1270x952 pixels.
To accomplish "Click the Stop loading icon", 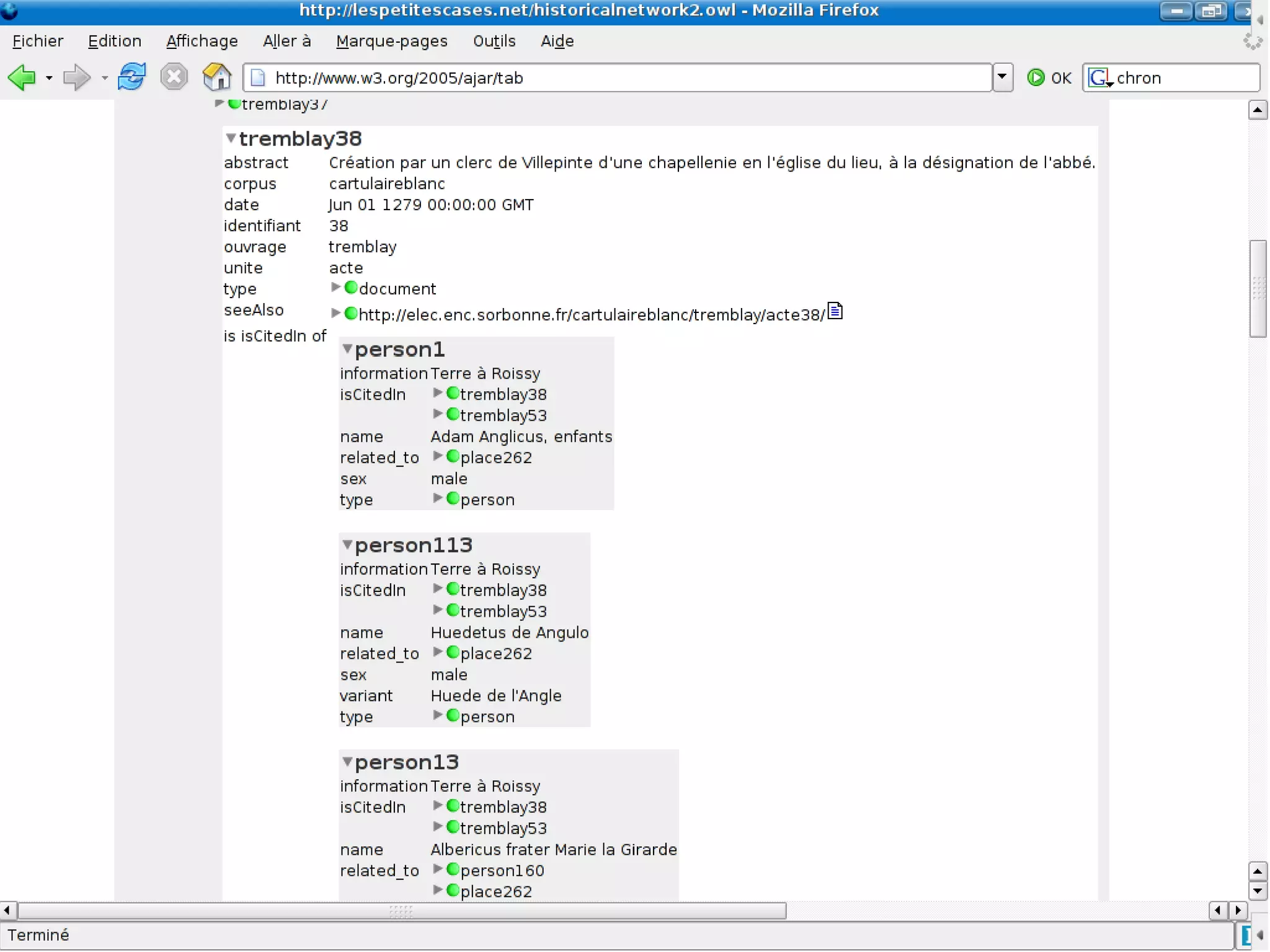I will (x=174, y=77).
